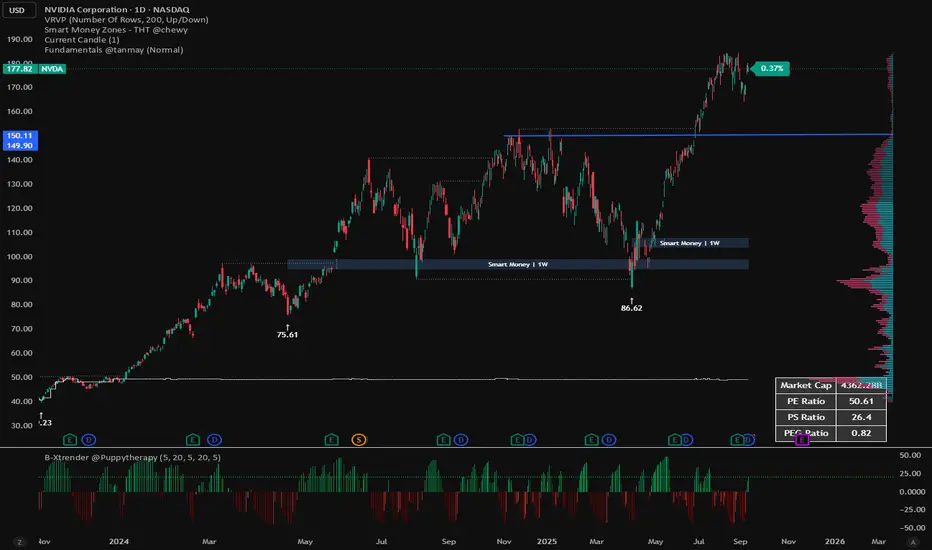This screenshot has width=932, height=550.
Task: Click the dividend D marker near September 2024
Action: coord(461,440)
